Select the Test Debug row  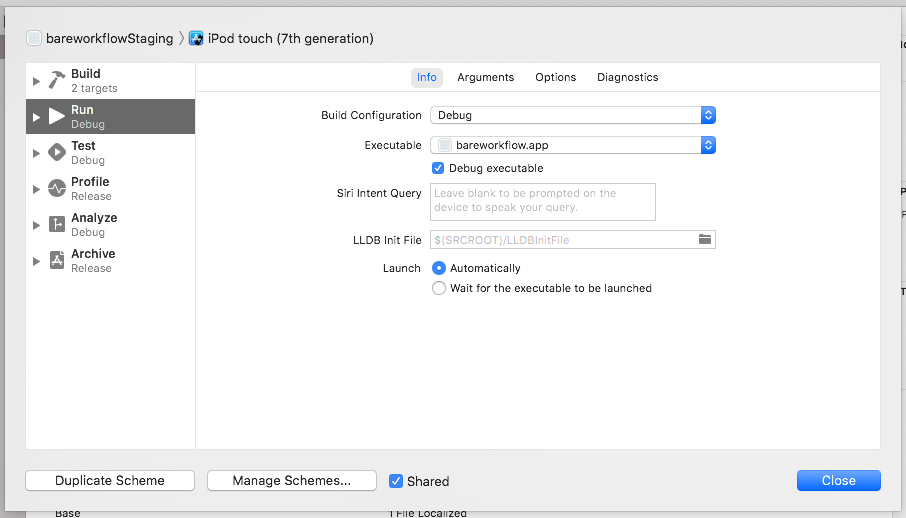pos(110,153)
